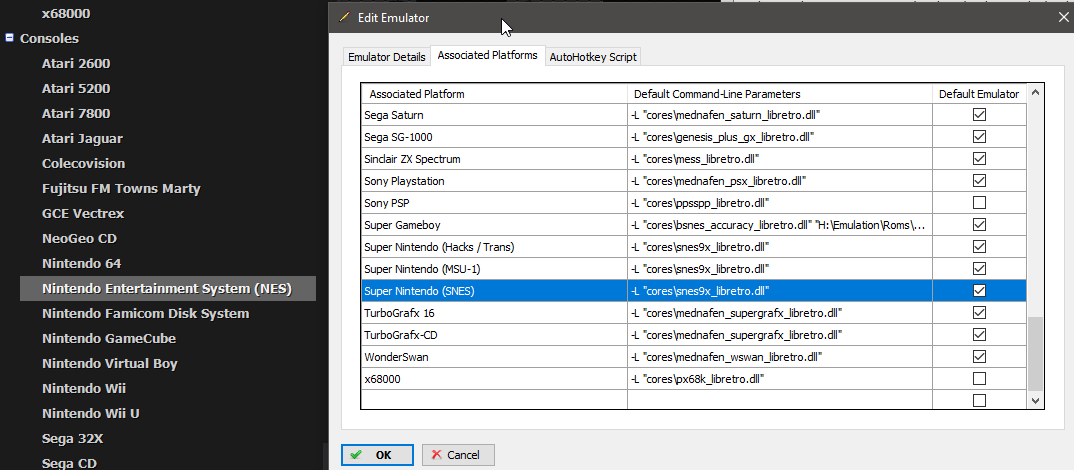Viewport: 1074px width, 470px height.
Task: Select Atari 7800 in the sidebar
Action: (x=76, y=114)
